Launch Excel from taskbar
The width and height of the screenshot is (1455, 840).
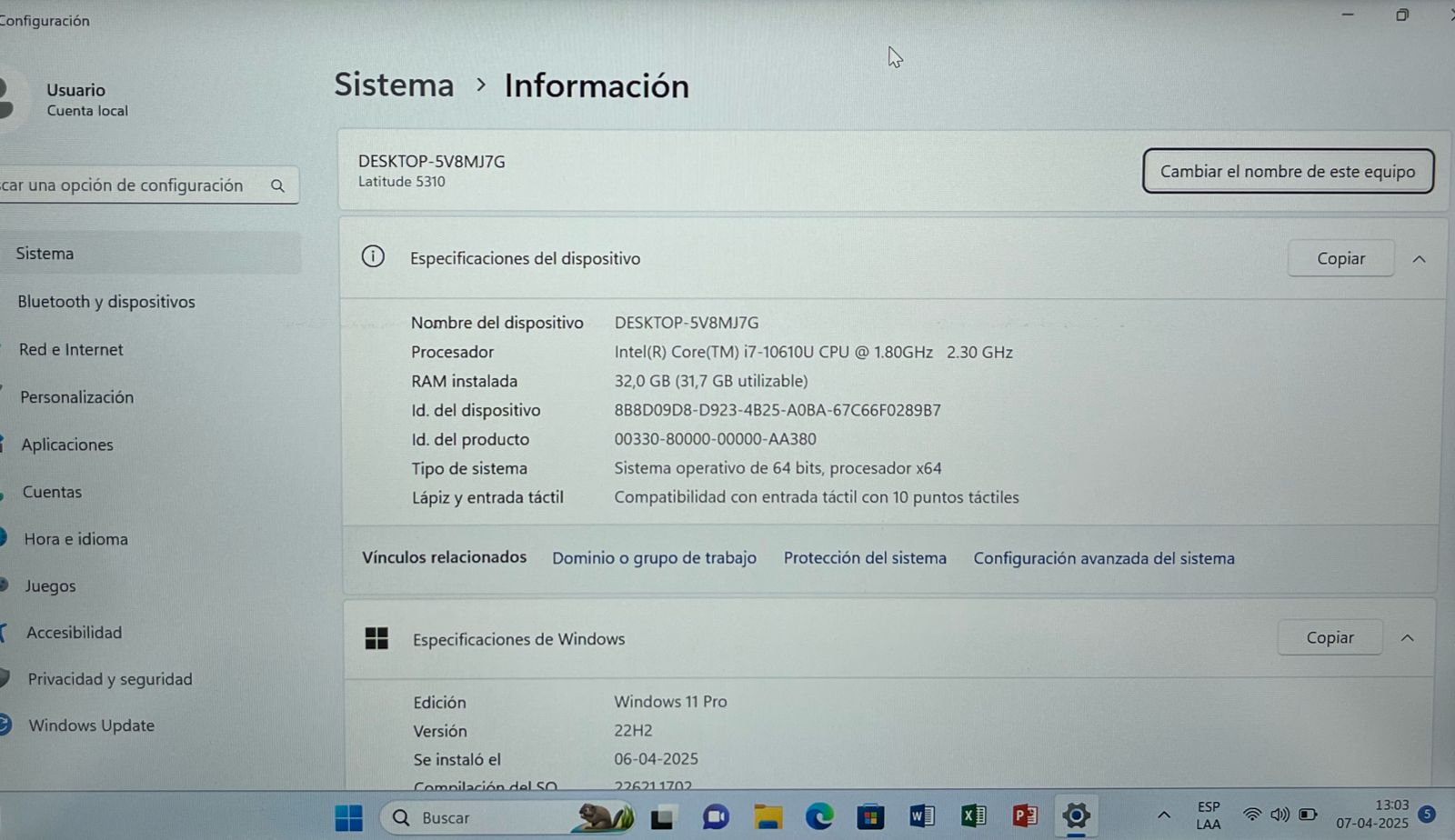tap(973, 816)
